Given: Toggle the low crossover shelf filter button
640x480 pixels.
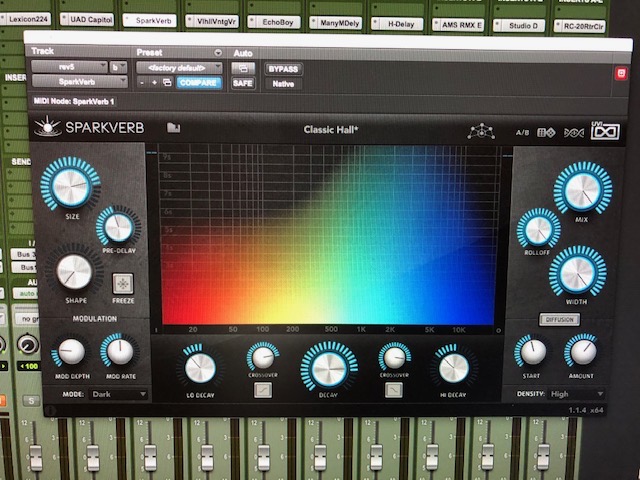Looking at the screenshot, I should (263, 390).
